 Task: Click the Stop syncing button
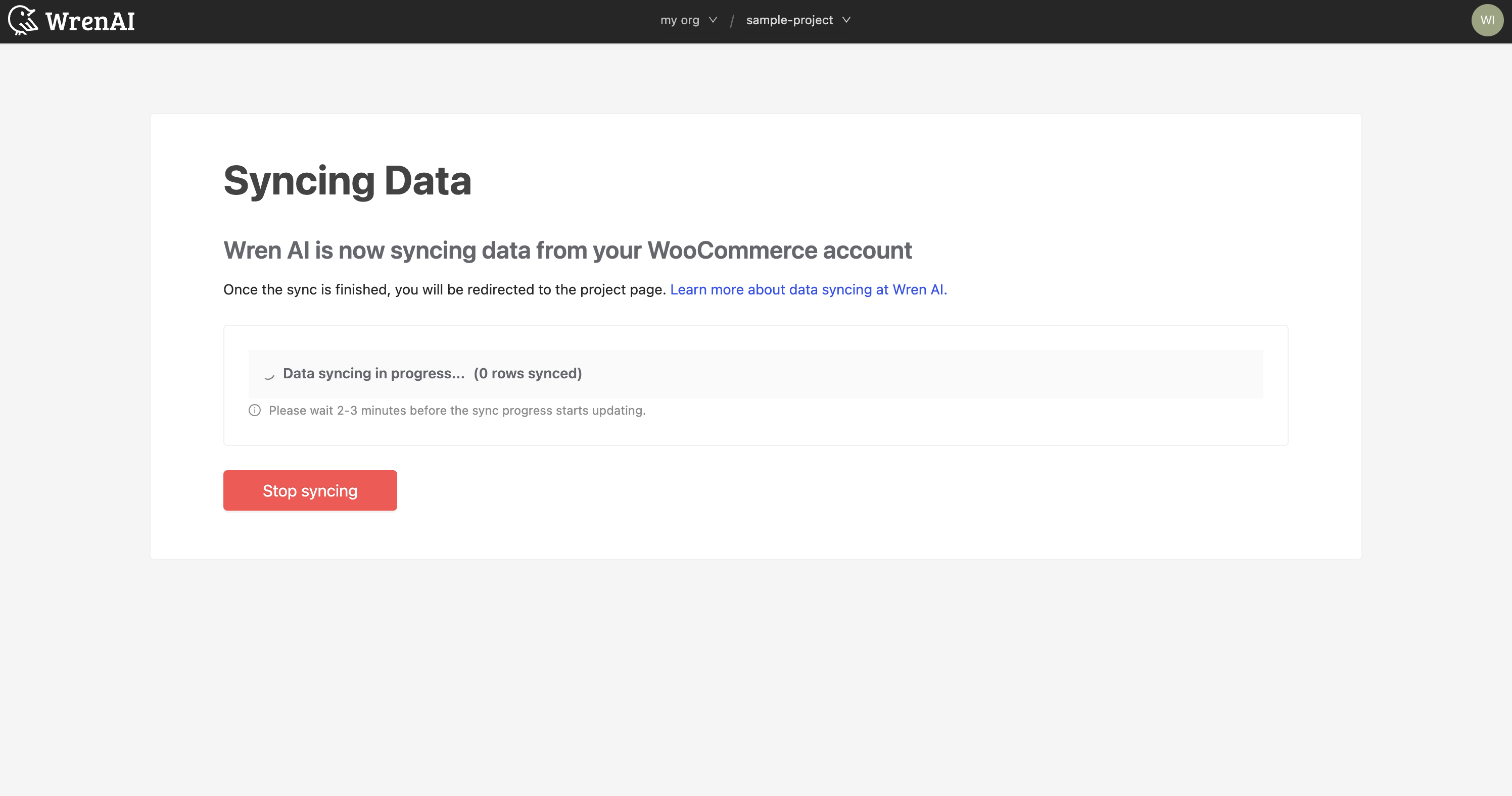310,490
